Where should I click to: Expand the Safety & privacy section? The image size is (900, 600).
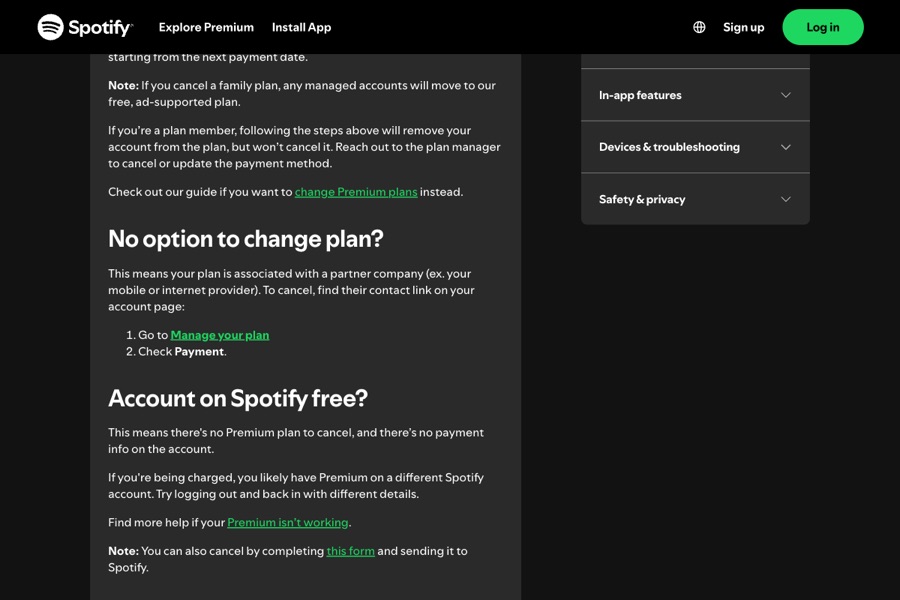pyautogui.click(x=695, y=199)
